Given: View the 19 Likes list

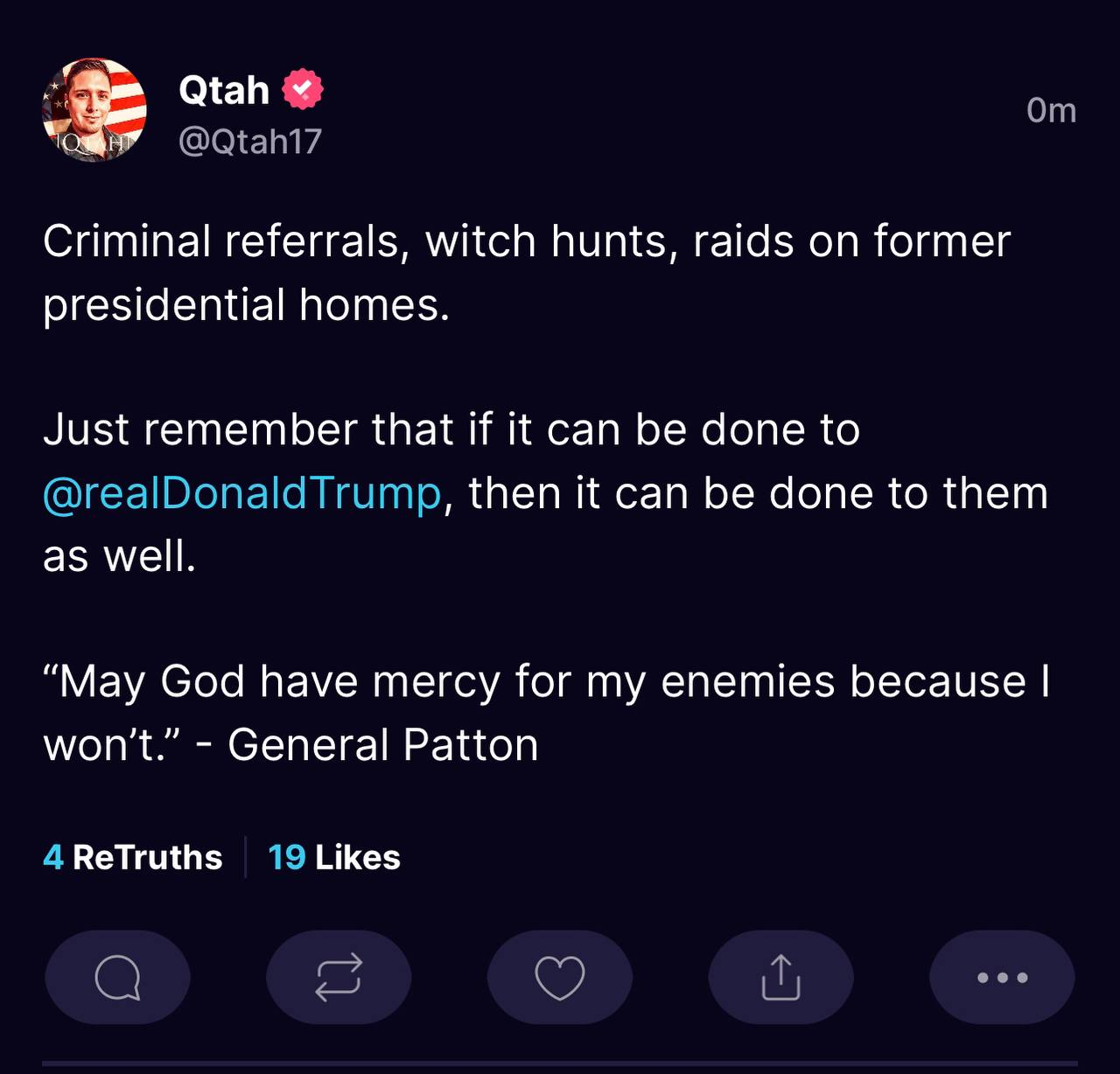Looking at the screenshot, I should [334, 857].
